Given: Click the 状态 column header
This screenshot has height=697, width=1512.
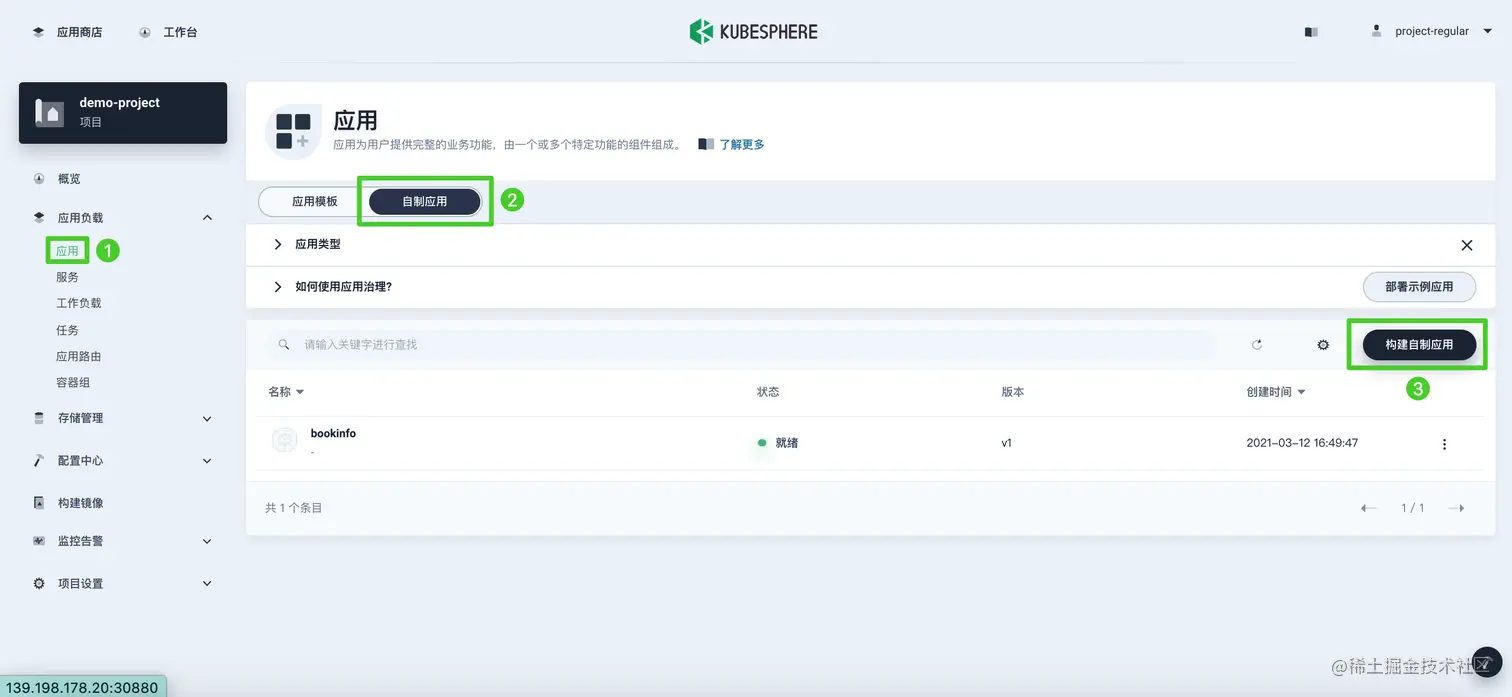Looking at the screenshot, I should tap(768, 392).
